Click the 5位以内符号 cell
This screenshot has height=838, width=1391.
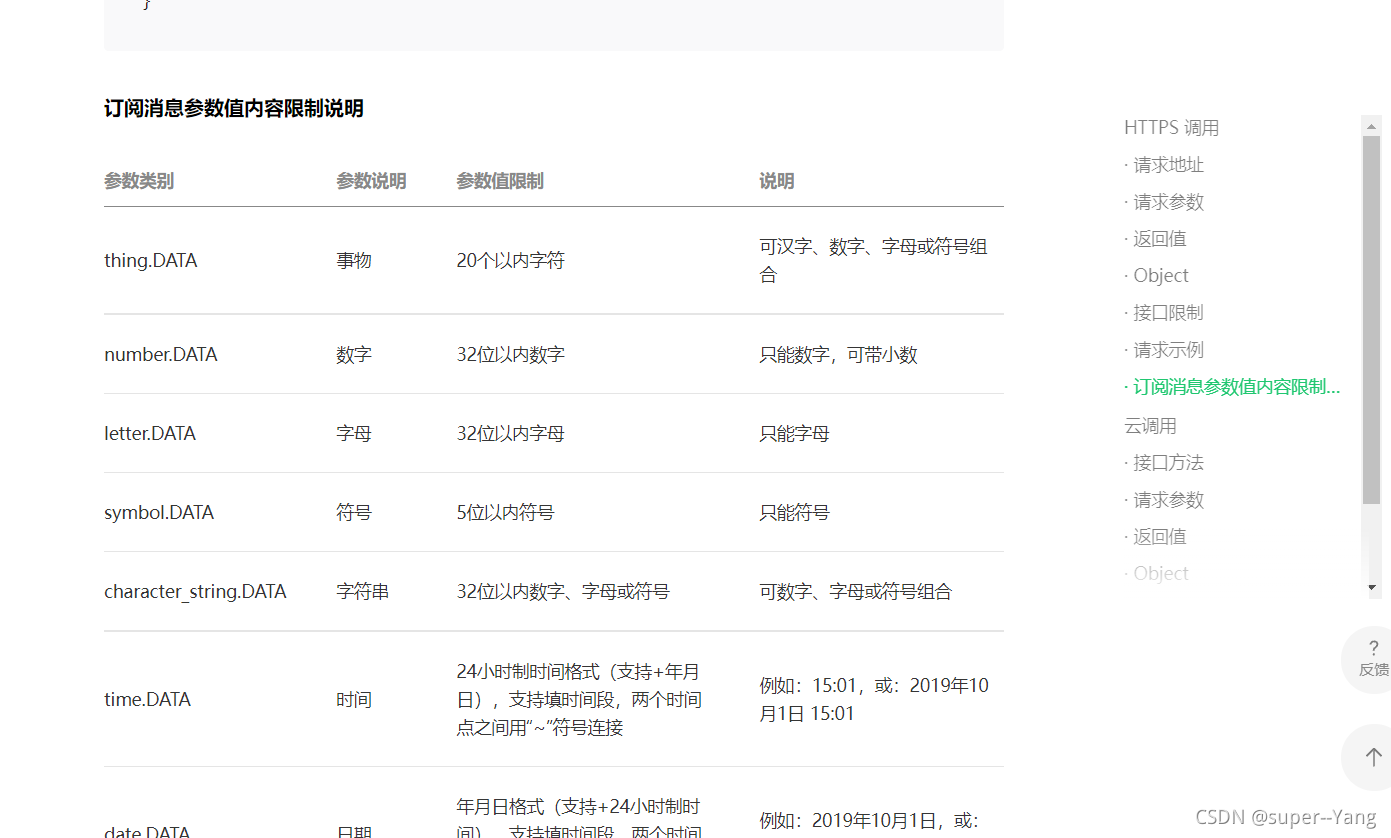click(506, 513)
